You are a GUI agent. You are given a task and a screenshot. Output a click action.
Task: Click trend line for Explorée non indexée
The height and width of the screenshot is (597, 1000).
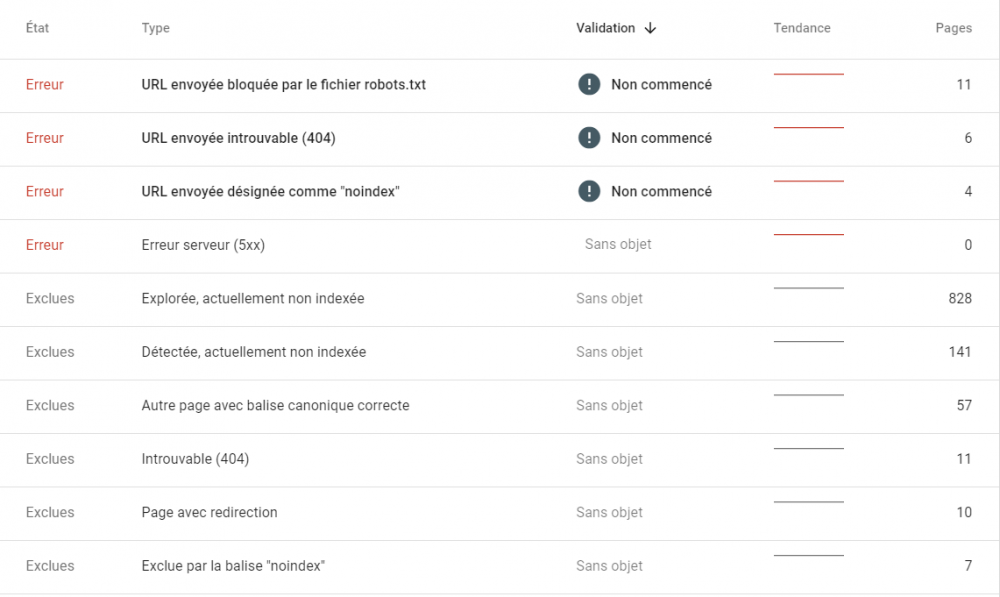point(808,288)
